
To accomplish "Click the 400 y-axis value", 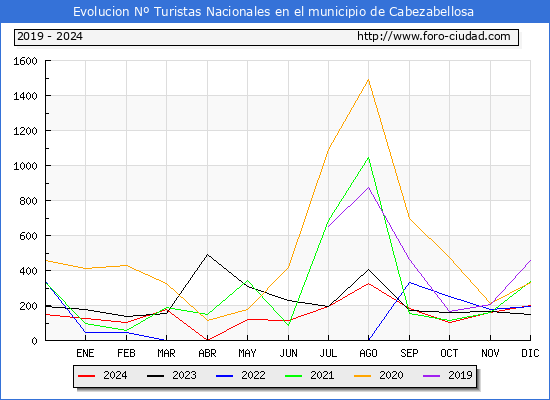I will pos(28,271).
